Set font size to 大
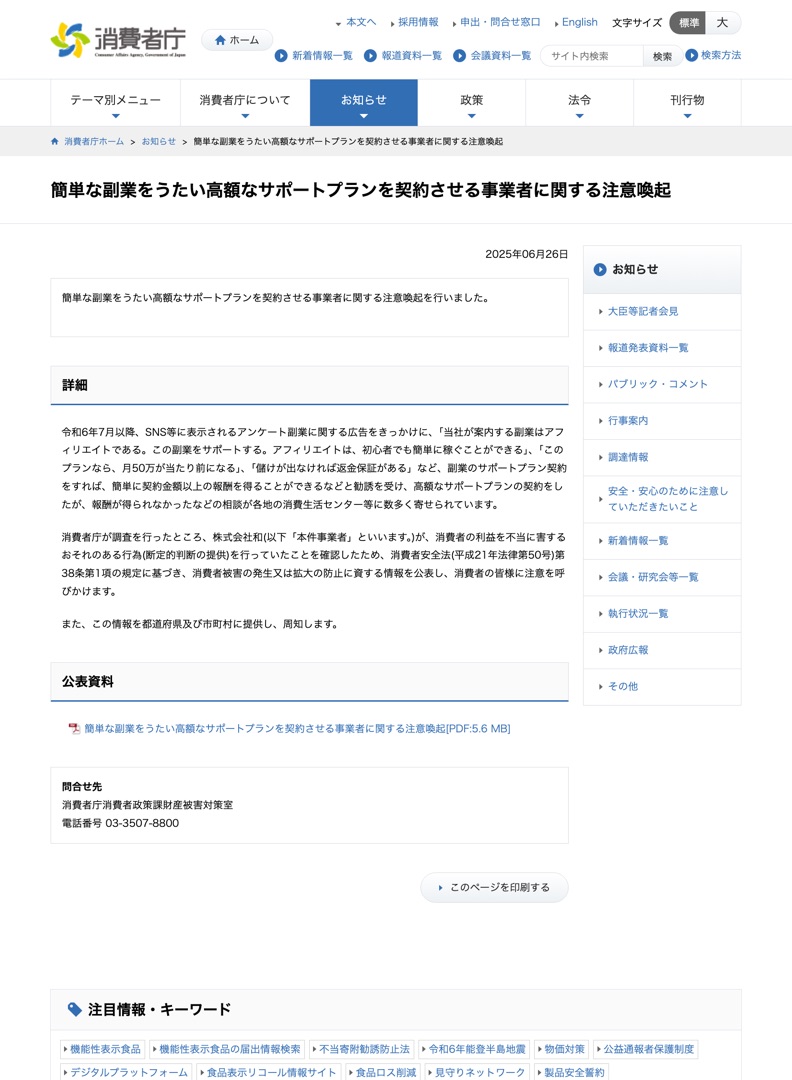The height and width of the screenshot is (1080, 792). click(x=722, y=23)
